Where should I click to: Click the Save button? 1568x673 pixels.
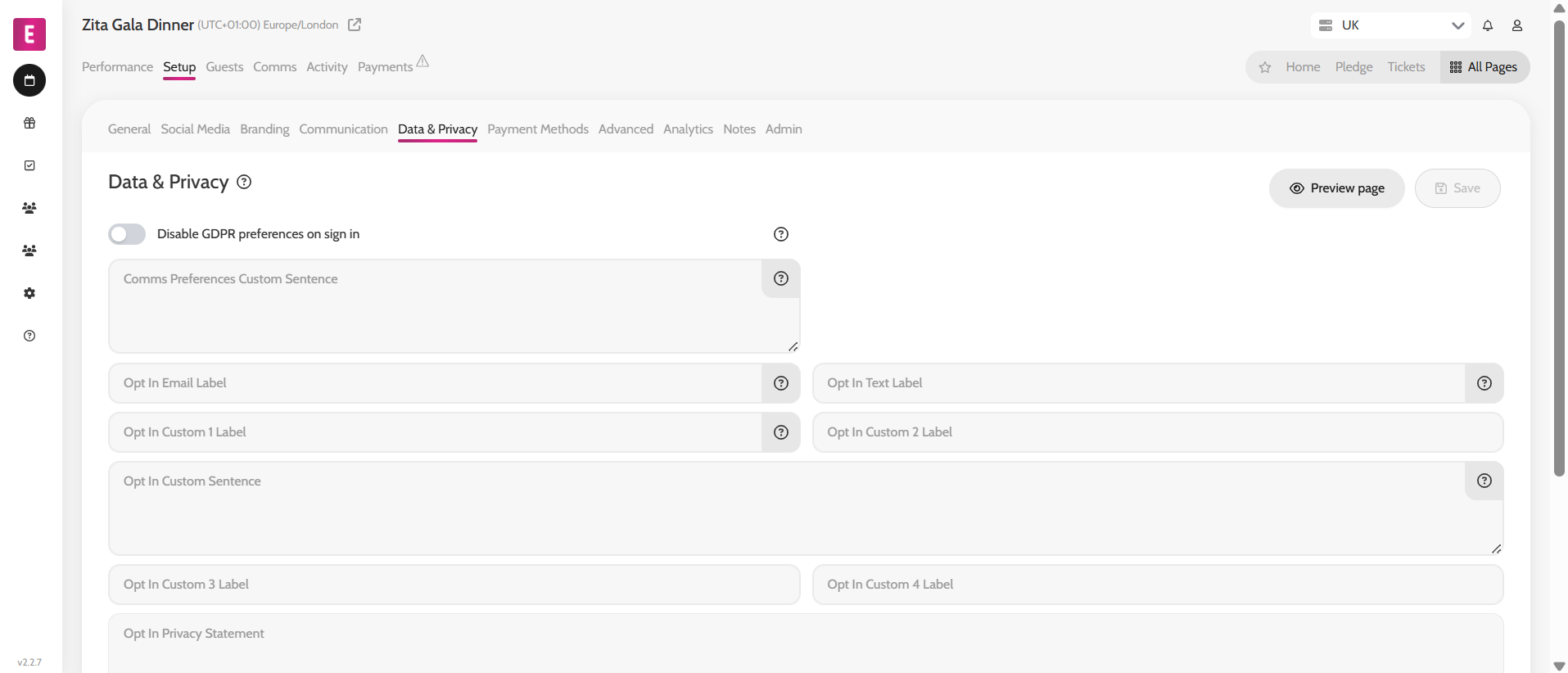click(1457, 188)
